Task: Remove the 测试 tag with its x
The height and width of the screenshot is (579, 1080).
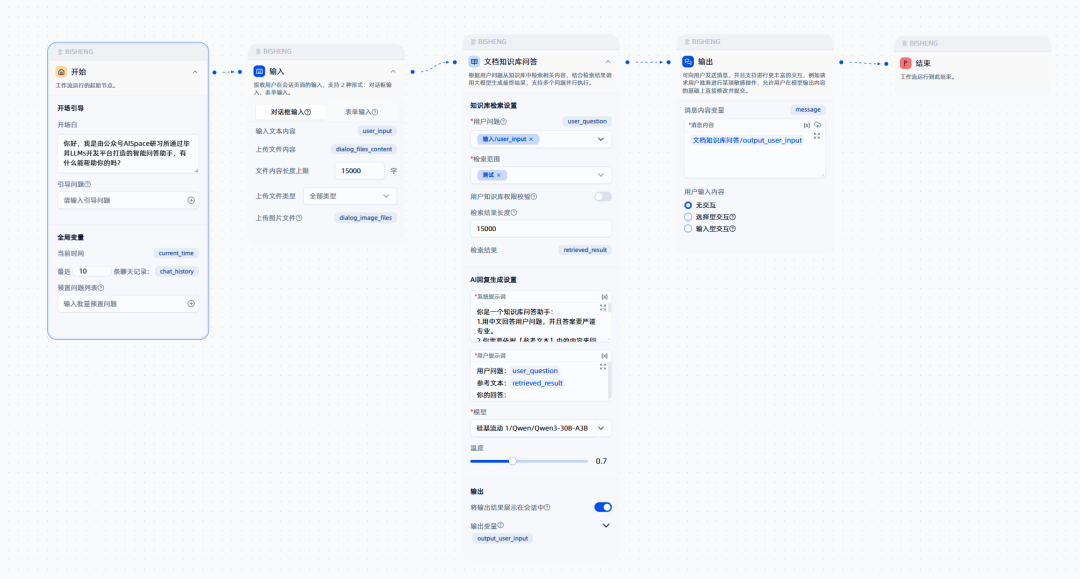Action: pos(499,175)
